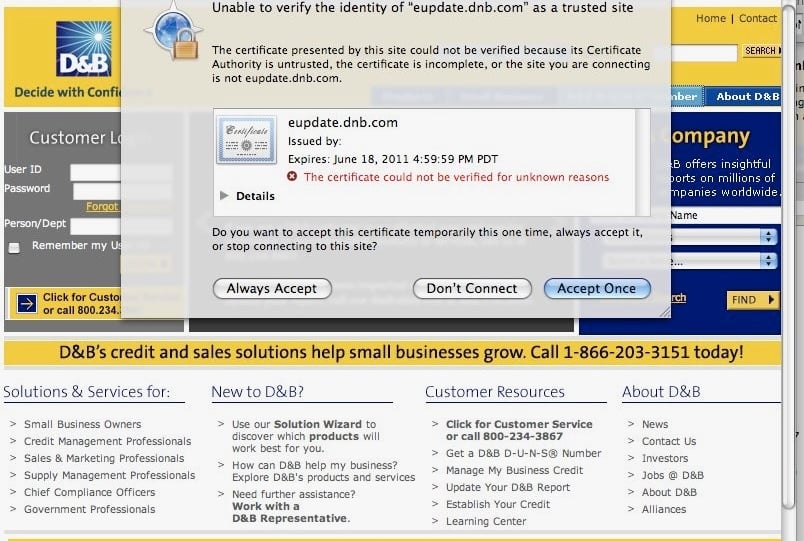
Task: Click the red certificate error icon
Action: (292, 177)
